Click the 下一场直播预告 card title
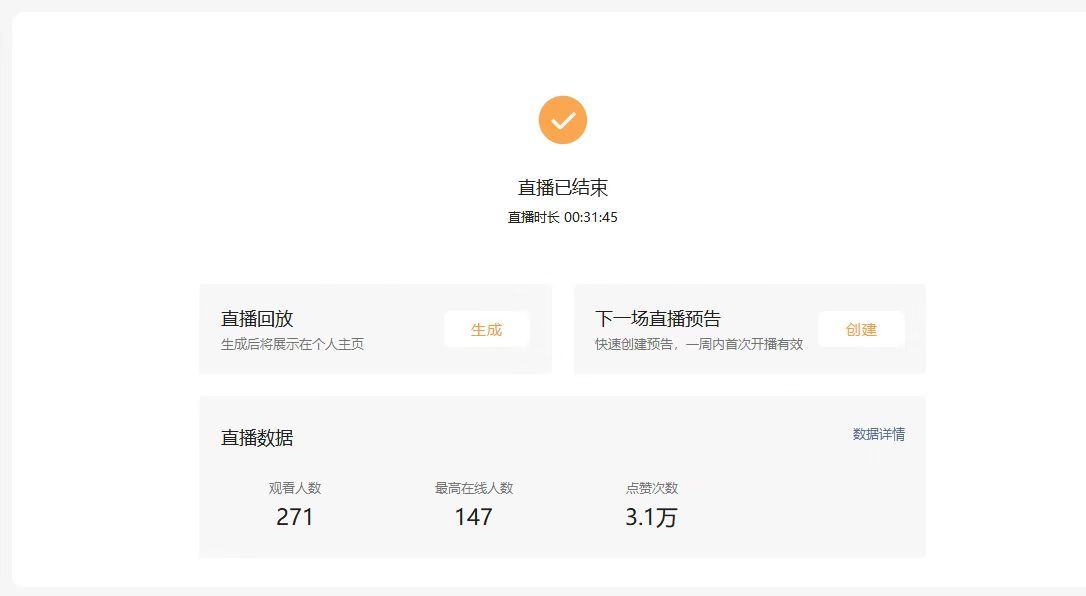Viewport: 1086px width, 596px height. [657, 319]
